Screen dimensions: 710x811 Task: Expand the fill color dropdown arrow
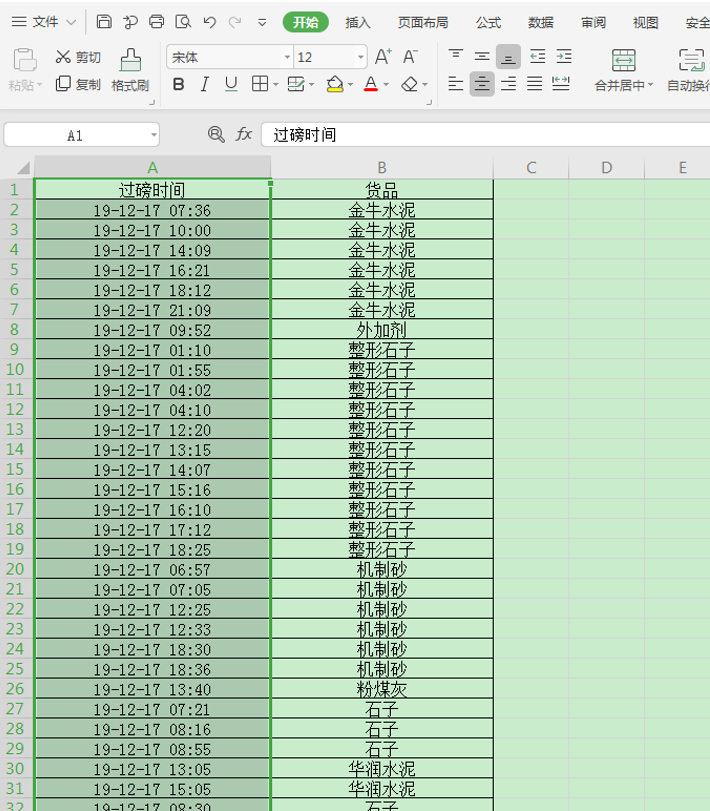pos(350,85)
